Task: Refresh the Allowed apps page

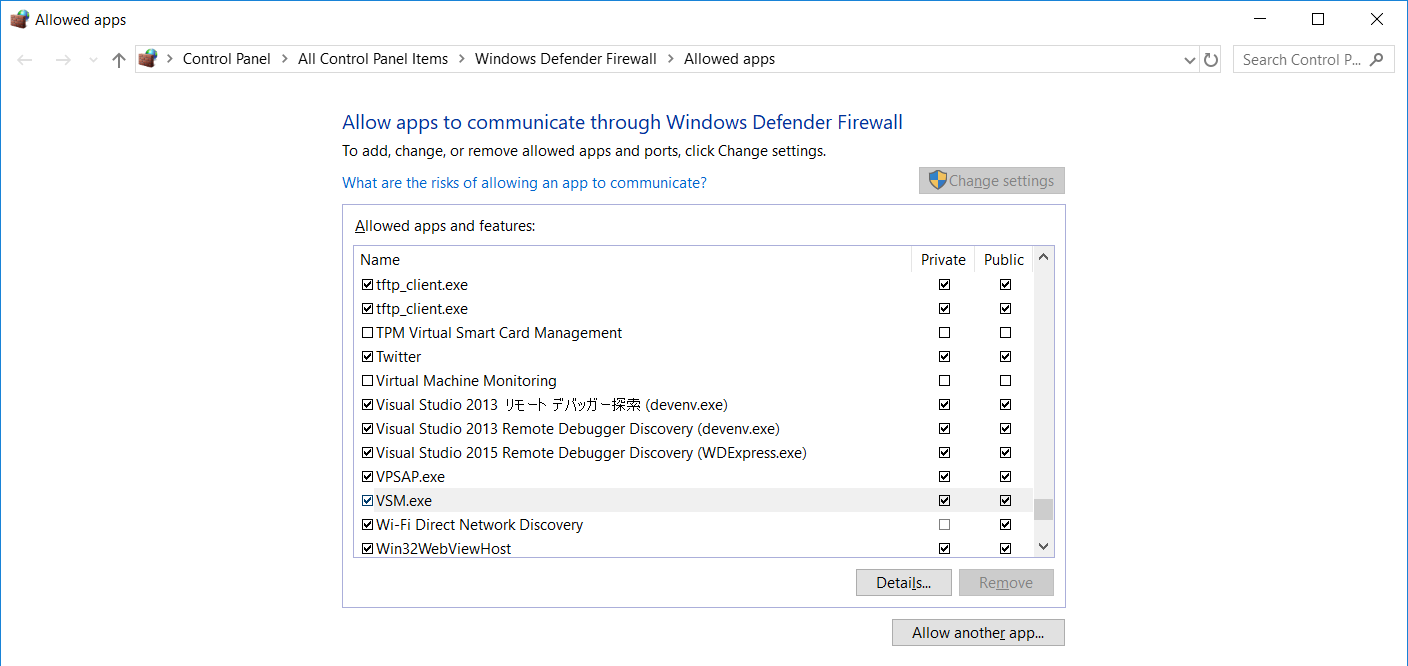Action: (1211, 60)
